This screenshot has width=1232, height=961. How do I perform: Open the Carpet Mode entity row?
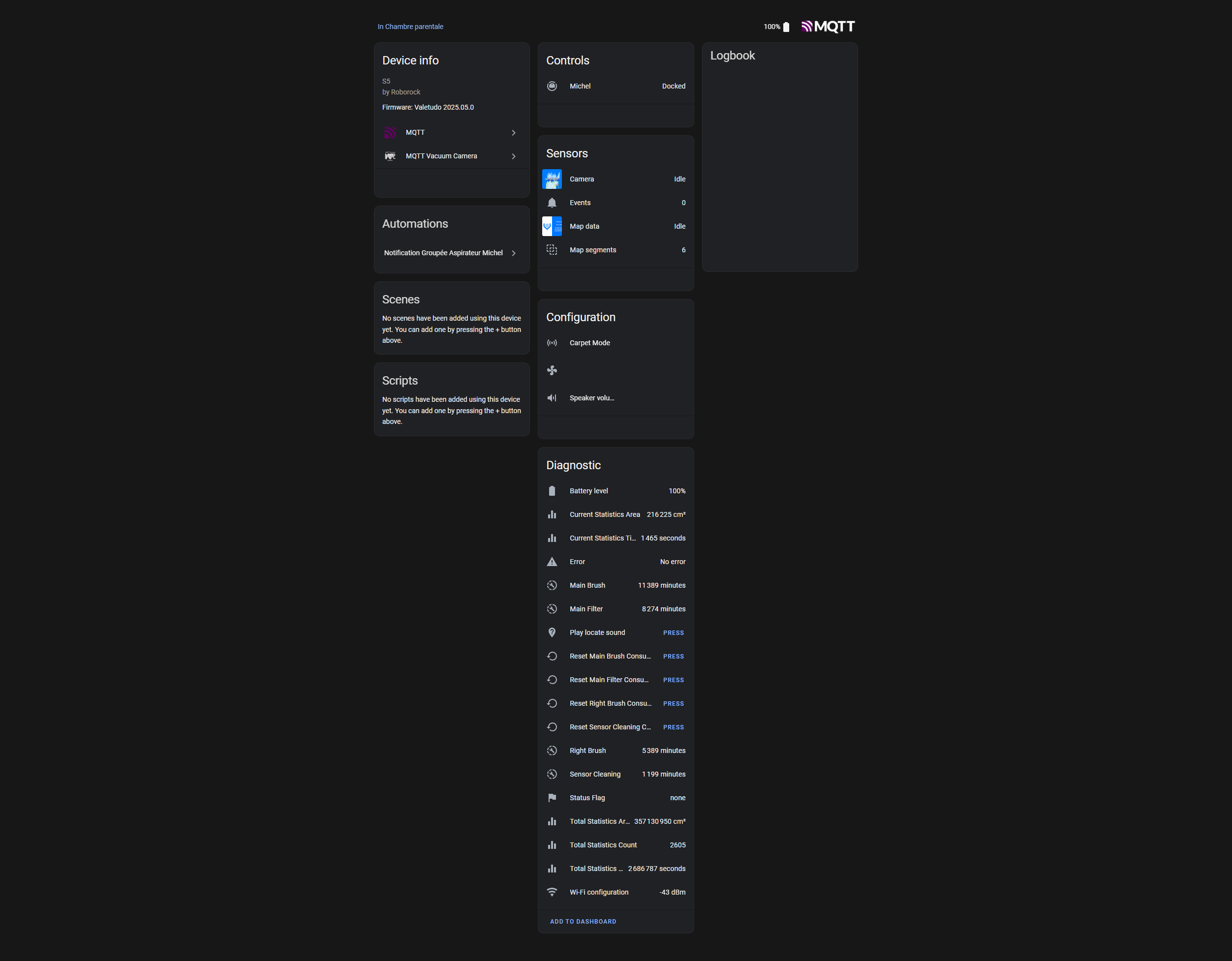(x=616, y=343)
